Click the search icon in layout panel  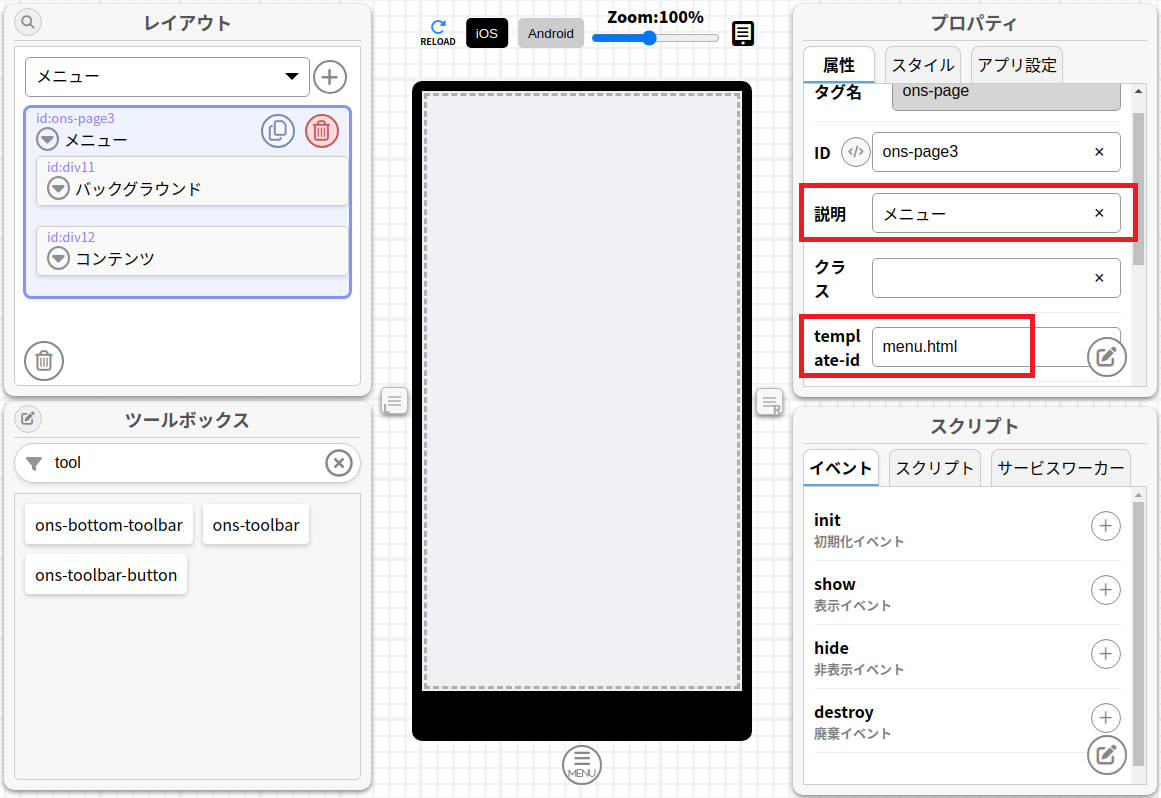tap(28, 21)
